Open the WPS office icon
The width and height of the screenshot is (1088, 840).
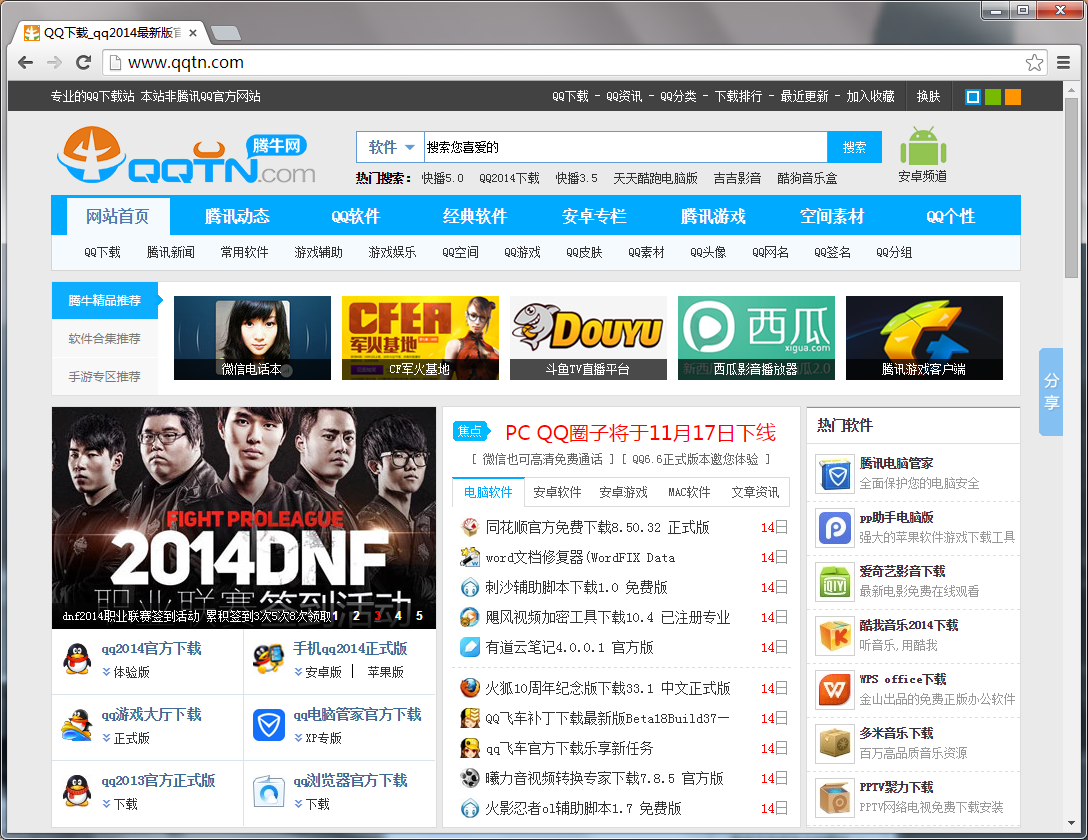[834, 689]
